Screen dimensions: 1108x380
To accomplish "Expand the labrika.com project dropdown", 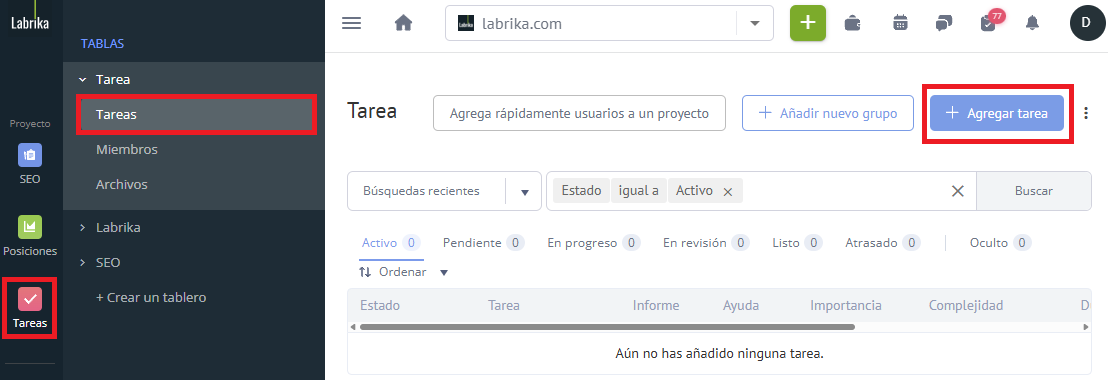I will pyautogui.click(x=755, y=23).
